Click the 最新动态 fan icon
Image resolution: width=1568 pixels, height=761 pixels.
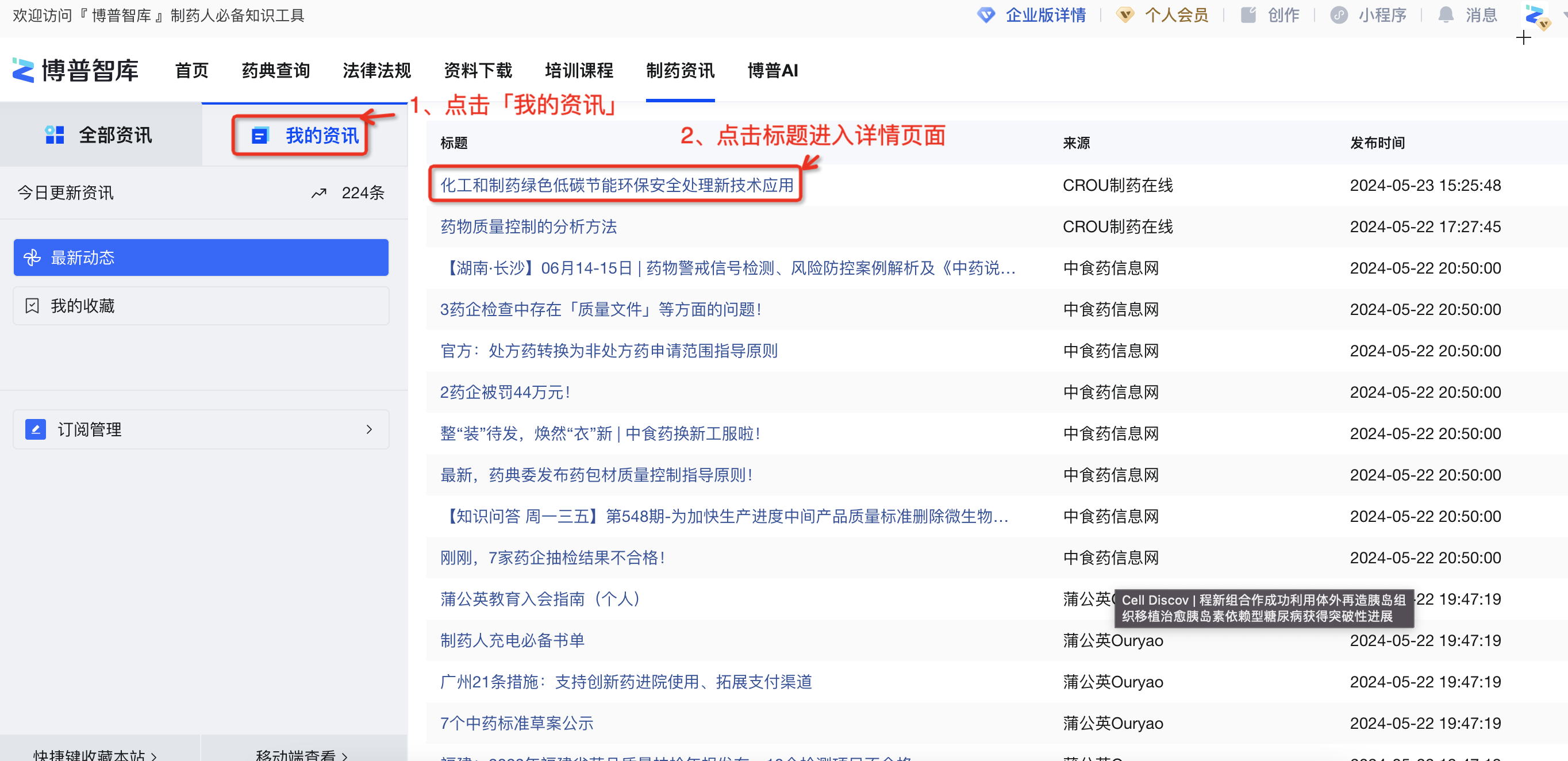coord(32,257)
